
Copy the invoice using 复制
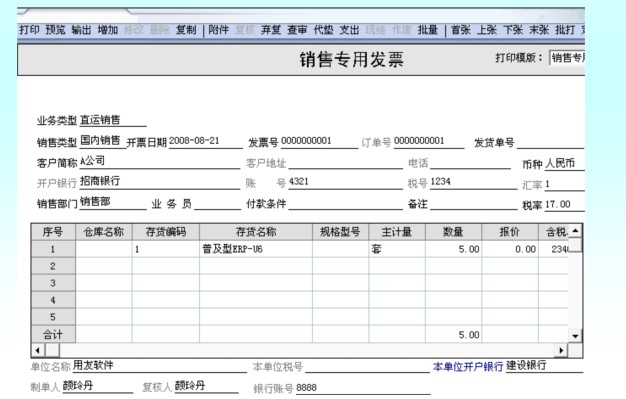[x=186, y=30]
